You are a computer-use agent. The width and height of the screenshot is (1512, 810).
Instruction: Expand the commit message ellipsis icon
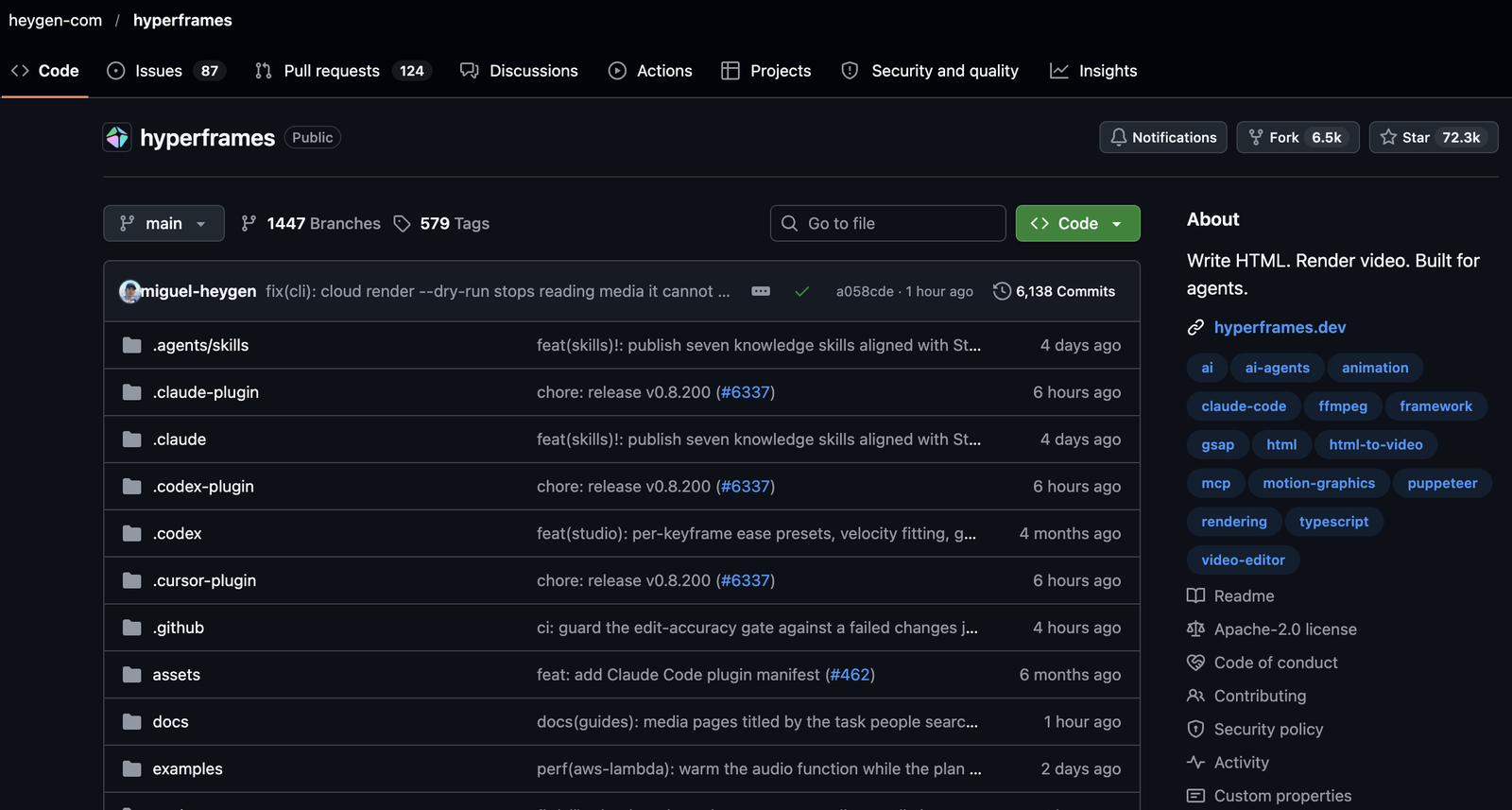tap(761, 291)
